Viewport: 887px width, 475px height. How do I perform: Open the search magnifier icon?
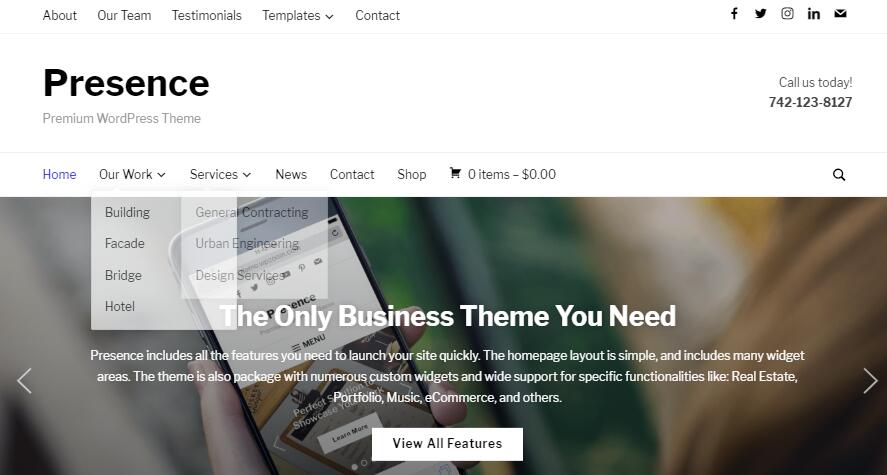pyautogui.click(x=839, y=175)
